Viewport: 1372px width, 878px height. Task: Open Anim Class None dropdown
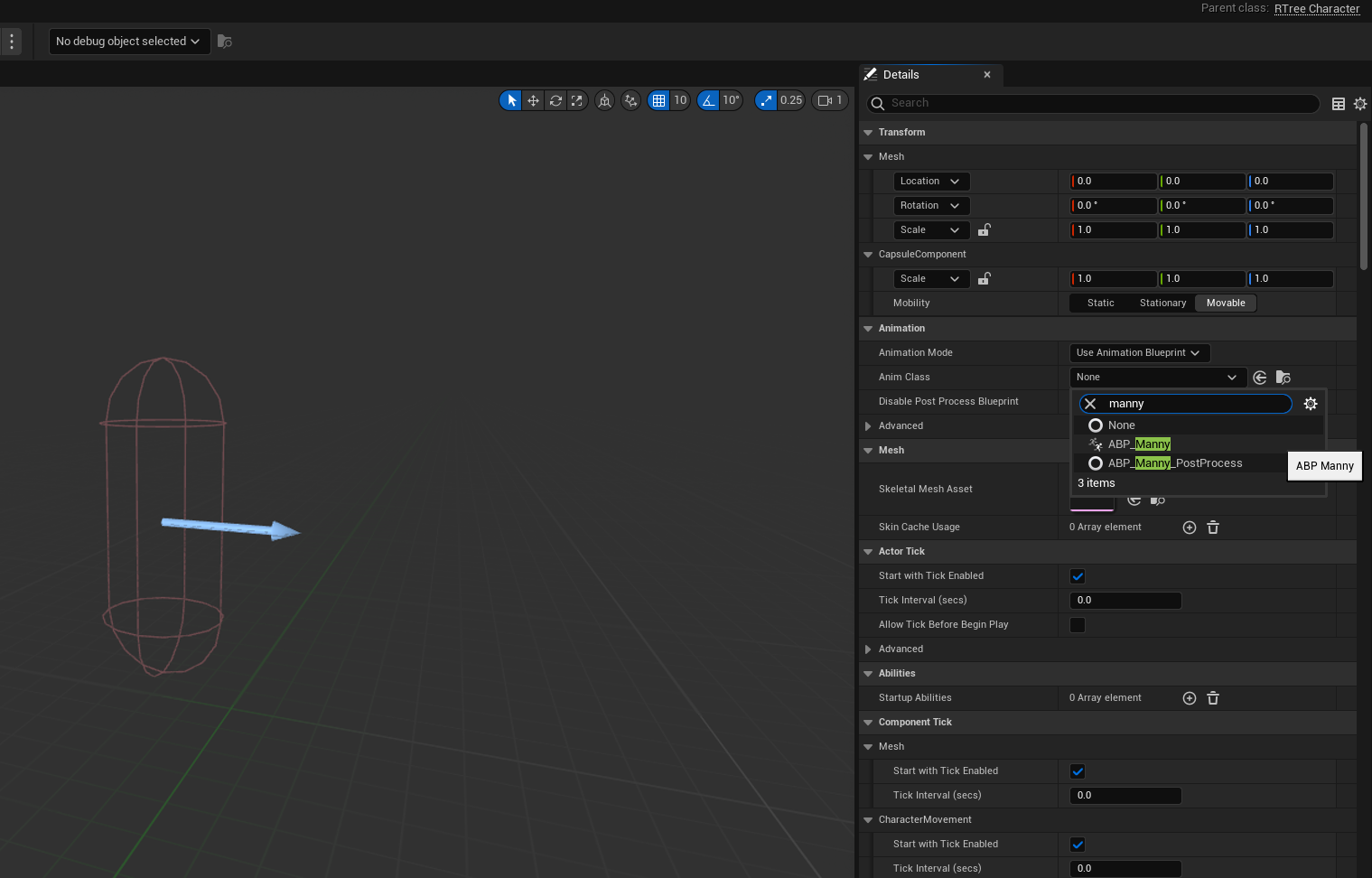pos(1157,378)
